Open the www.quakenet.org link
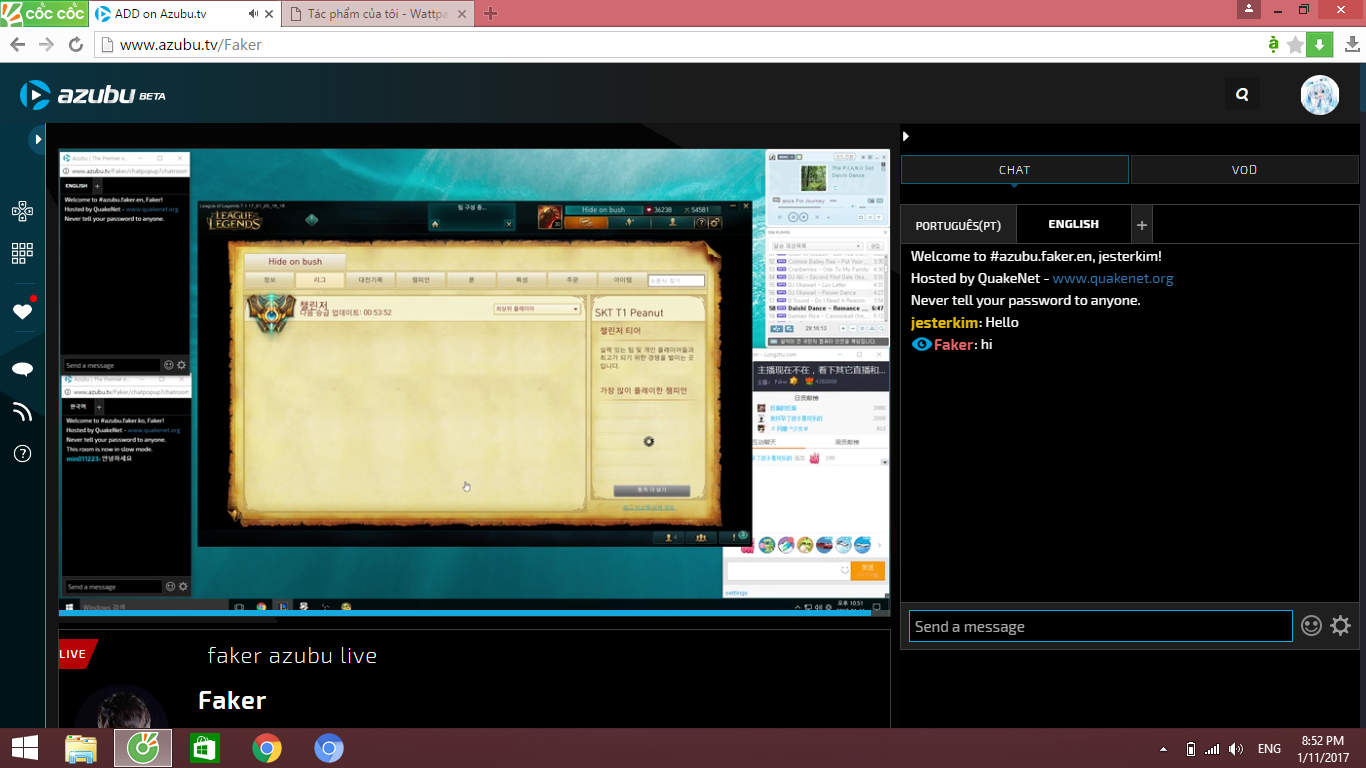1366x768 pixels. point(1112,279)
